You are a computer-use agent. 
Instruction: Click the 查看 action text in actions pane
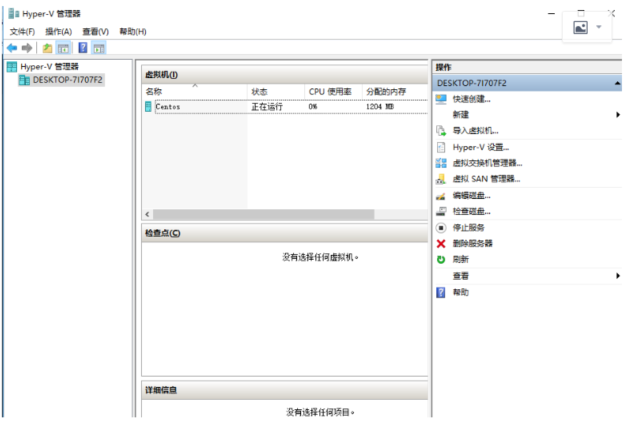point(461,276)
